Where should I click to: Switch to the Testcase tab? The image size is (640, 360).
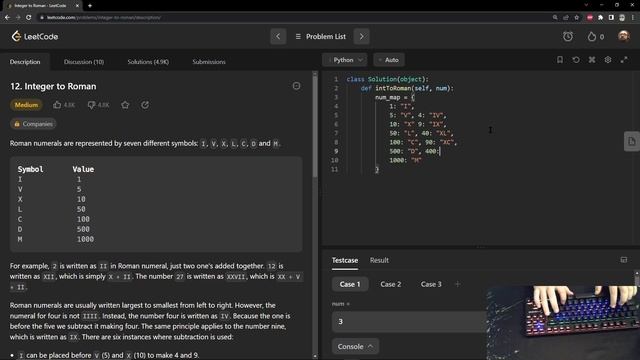(344, 260)
